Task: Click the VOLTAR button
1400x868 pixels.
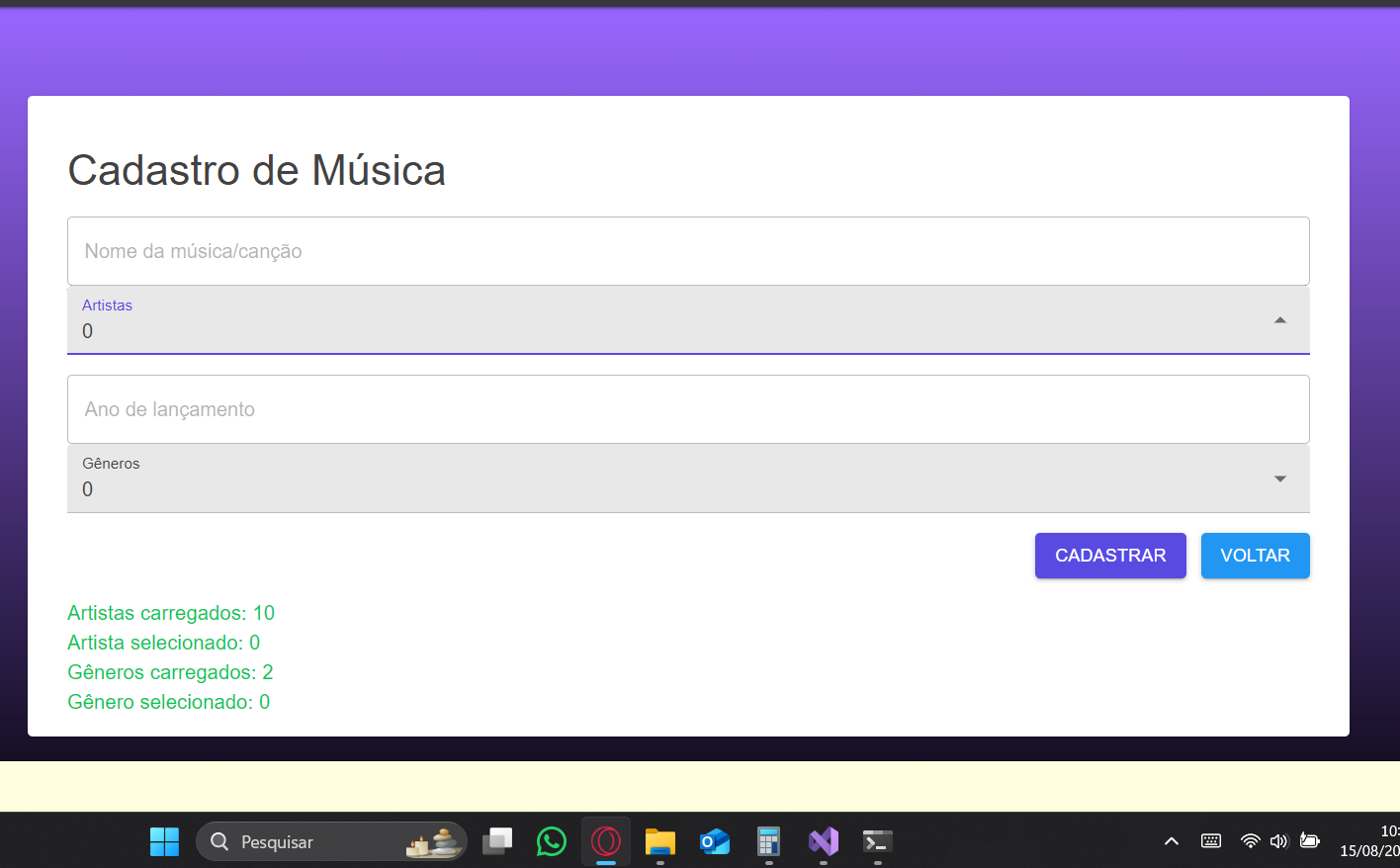Action: [1256, 556]
